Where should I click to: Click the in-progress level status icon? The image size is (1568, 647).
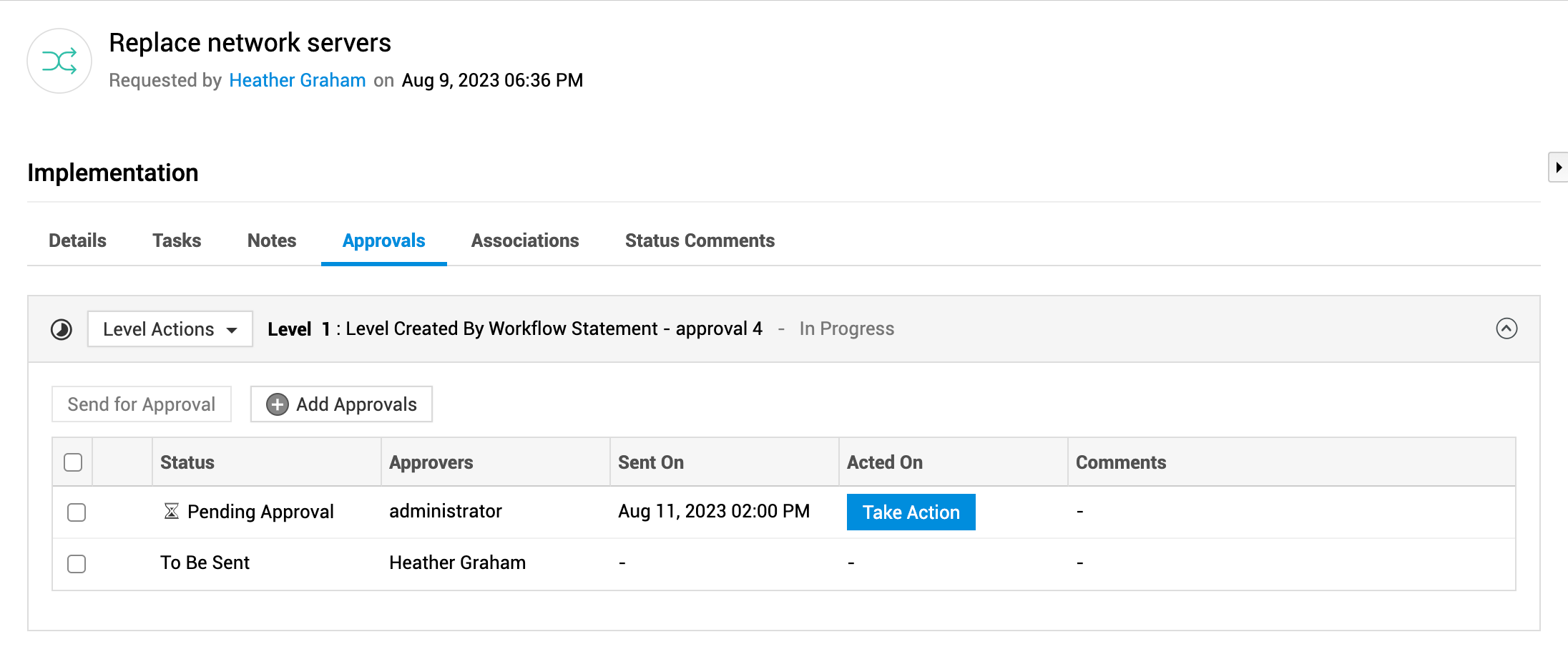[x=62, y=329]
